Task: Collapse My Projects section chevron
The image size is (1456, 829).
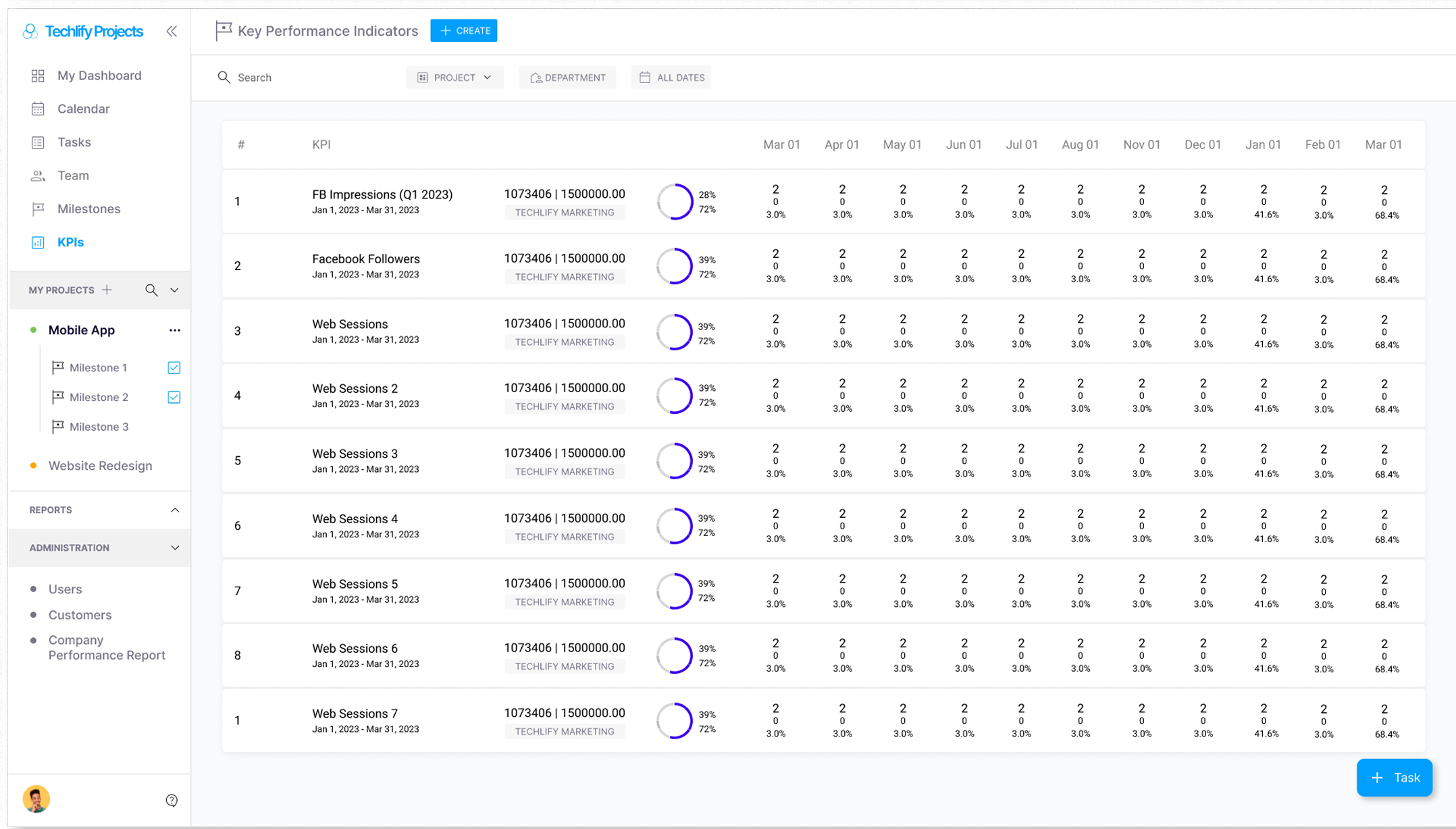Action: point(174,290)
